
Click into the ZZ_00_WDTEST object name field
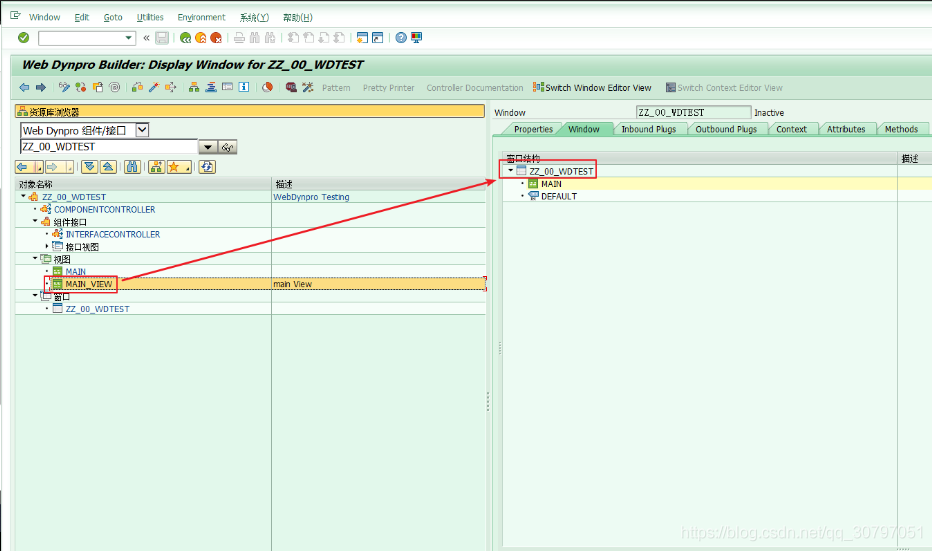(x=109, y=147)
